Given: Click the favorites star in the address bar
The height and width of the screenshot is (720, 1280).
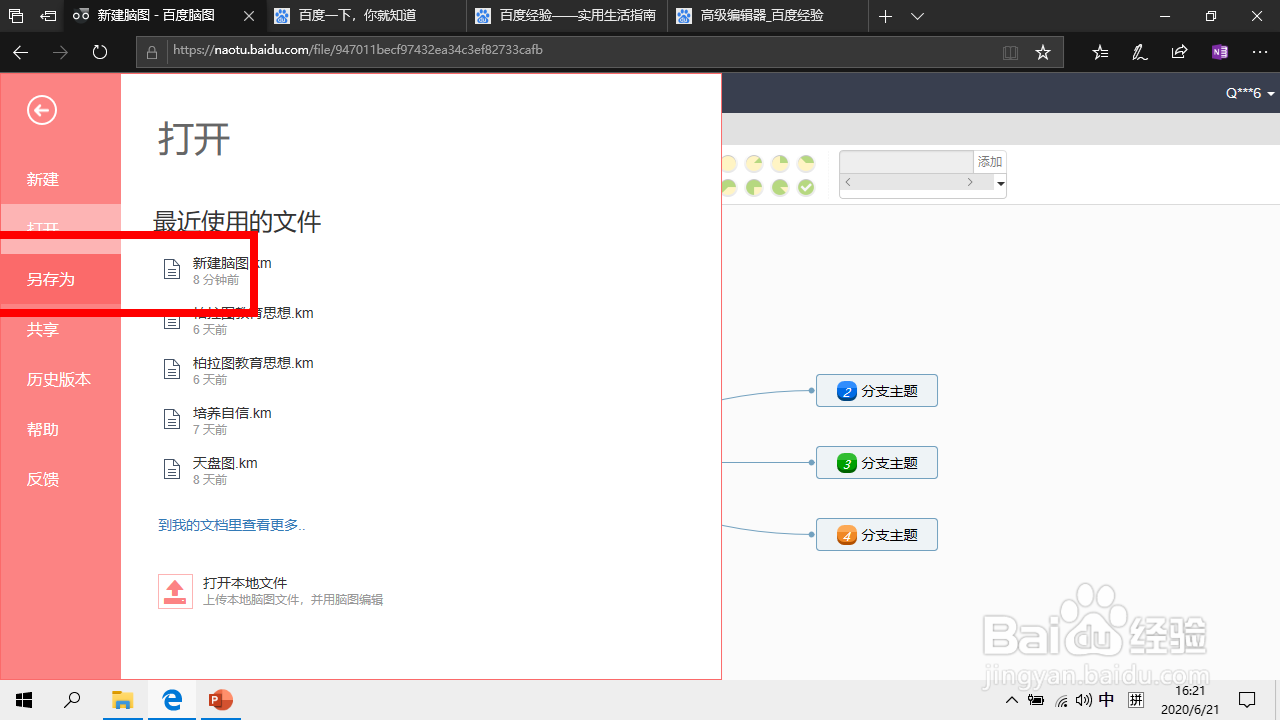Looking at the screenshot, I should point(1043,52).
